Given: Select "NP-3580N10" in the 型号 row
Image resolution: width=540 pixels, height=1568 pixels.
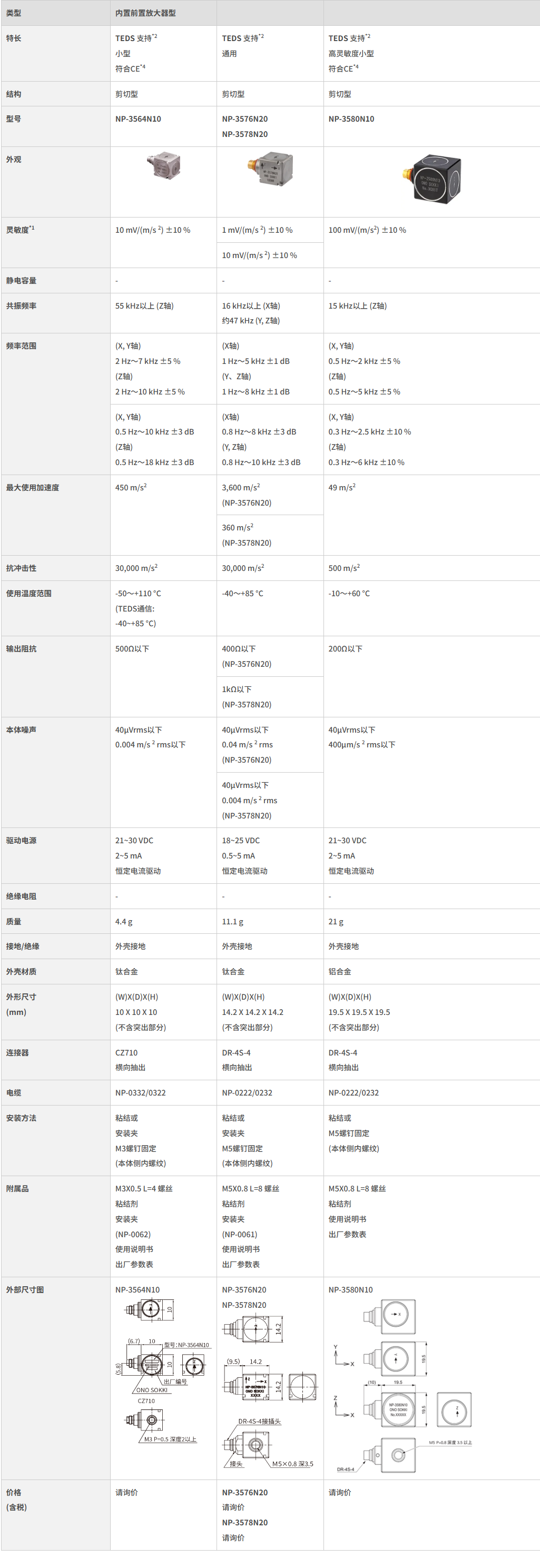Looking at the screenshot, I should [351, 119].
